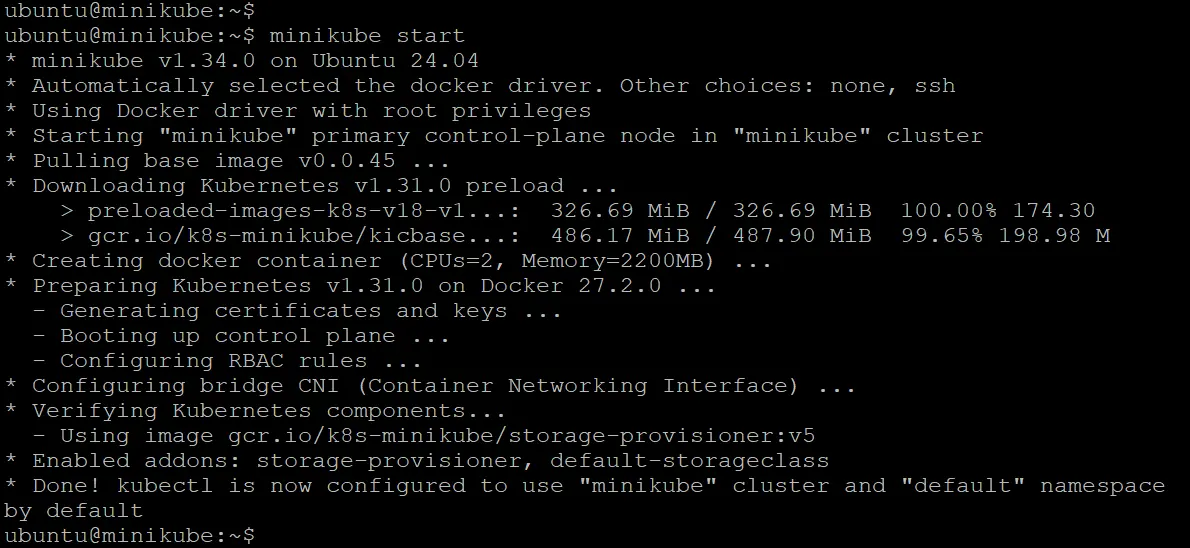Click the "Using Docker driver with root privileges" line
The height and width of the screenshot is (548, 1190).
311,111
